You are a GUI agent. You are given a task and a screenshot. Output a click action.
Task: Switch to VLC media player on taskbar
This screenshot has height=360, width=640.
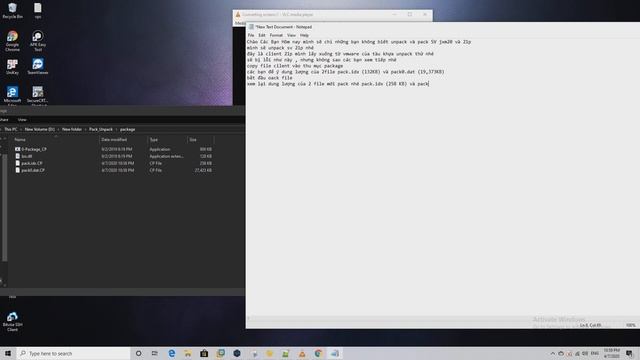point(302,353)
